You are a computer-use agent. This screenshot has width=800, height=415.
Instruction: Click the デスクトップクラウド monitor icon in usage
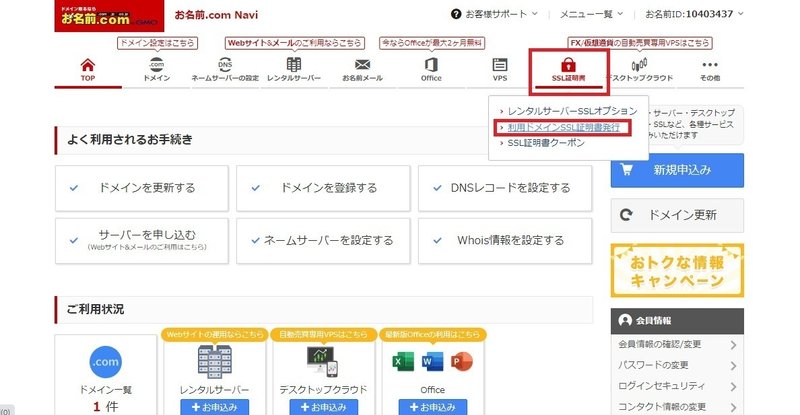tap(323, 361)
